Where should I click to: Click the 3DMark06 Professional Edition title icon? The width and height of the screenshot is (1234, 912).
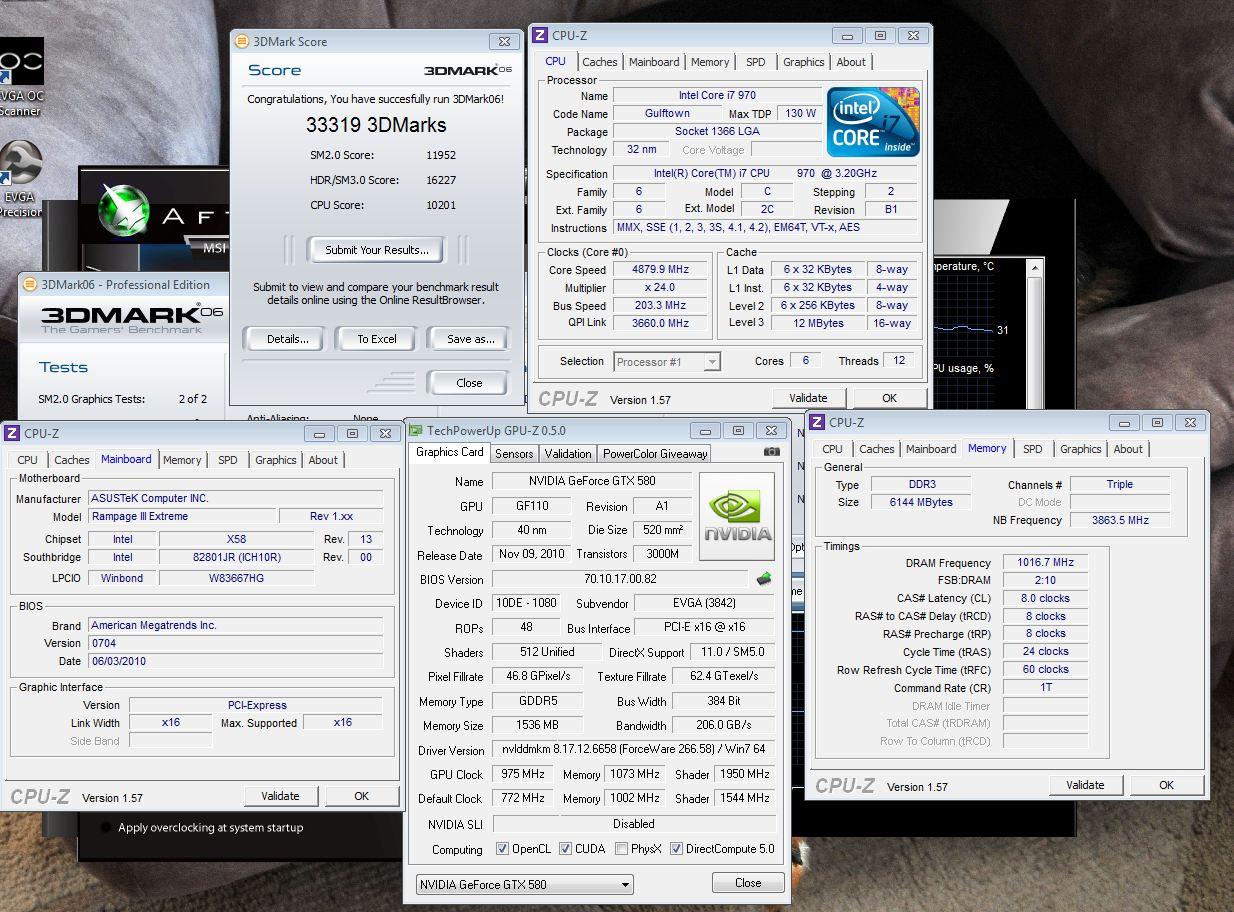click(29, 284)
